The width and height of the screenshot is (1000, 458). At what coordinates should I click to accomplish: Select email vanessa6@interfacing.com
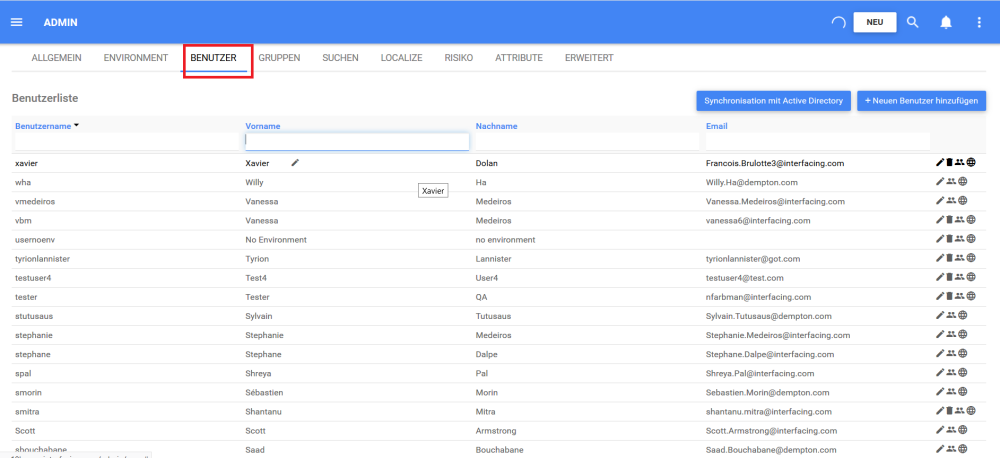point(758,221)
